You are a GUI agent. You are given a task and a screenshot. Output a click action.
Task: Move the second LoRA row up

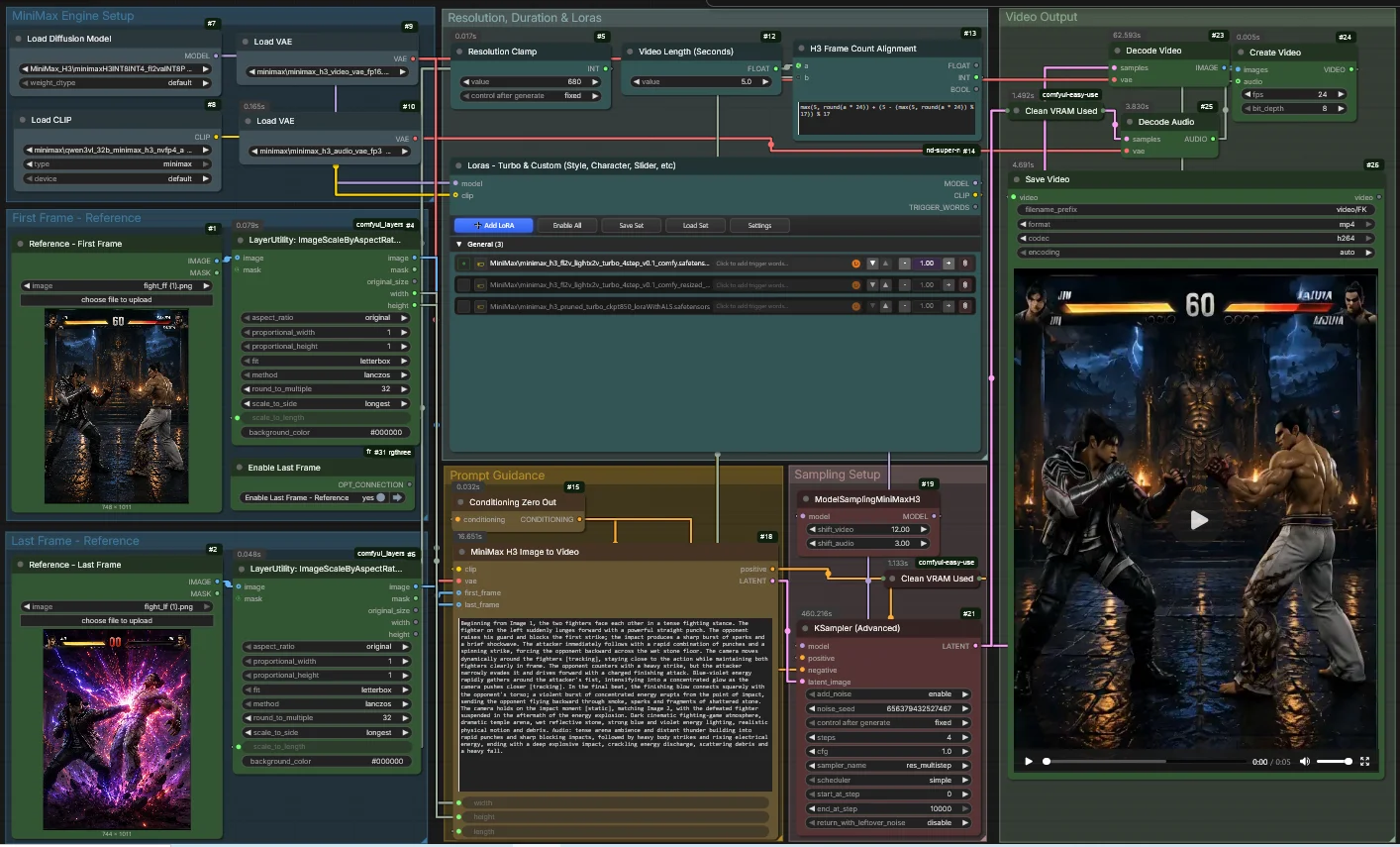point(884,285)
